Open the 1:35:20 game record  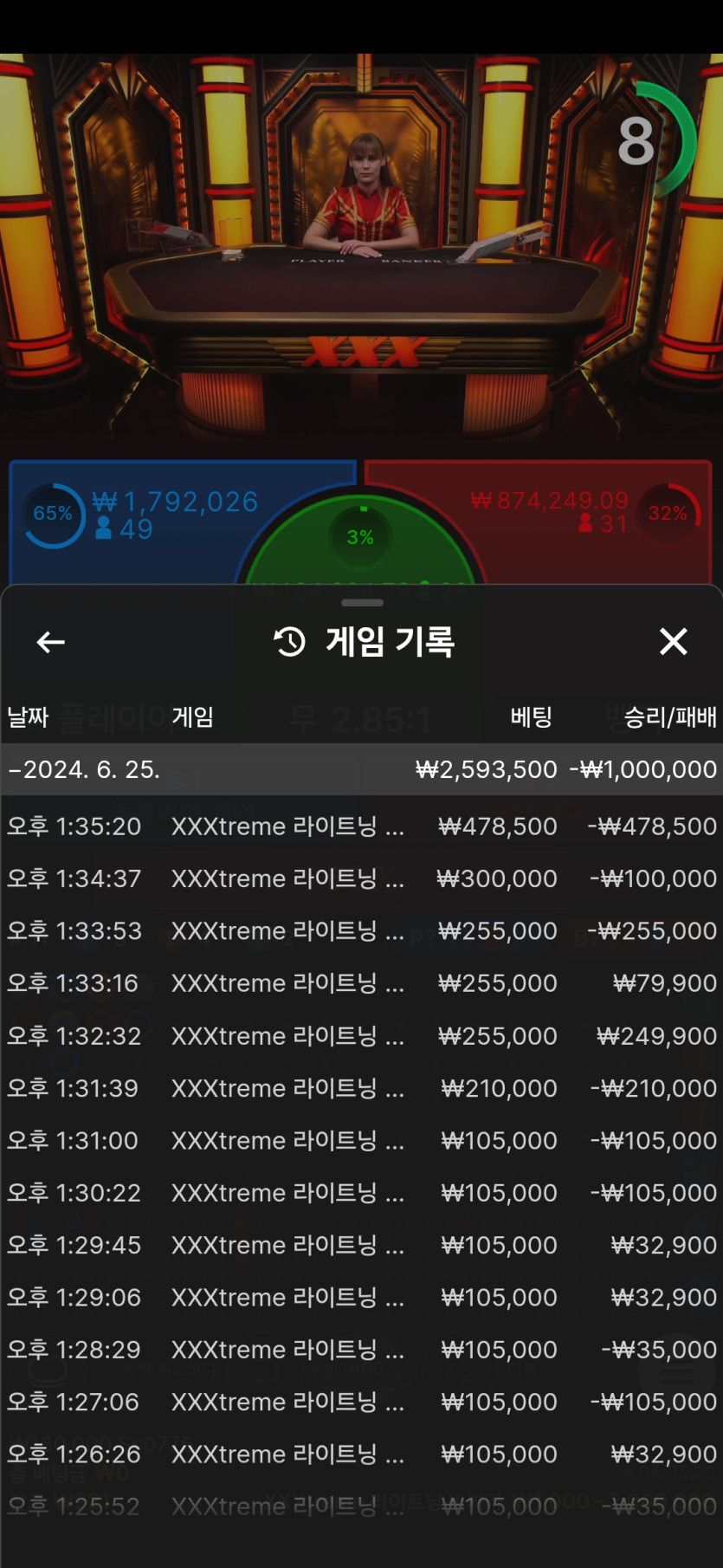pyautogui.click(x=361, y=826)
